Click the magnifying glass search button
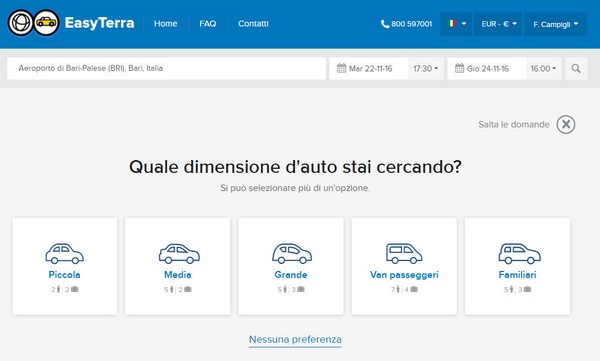This screenshot has height=361, width=600. tap(576, 69)
